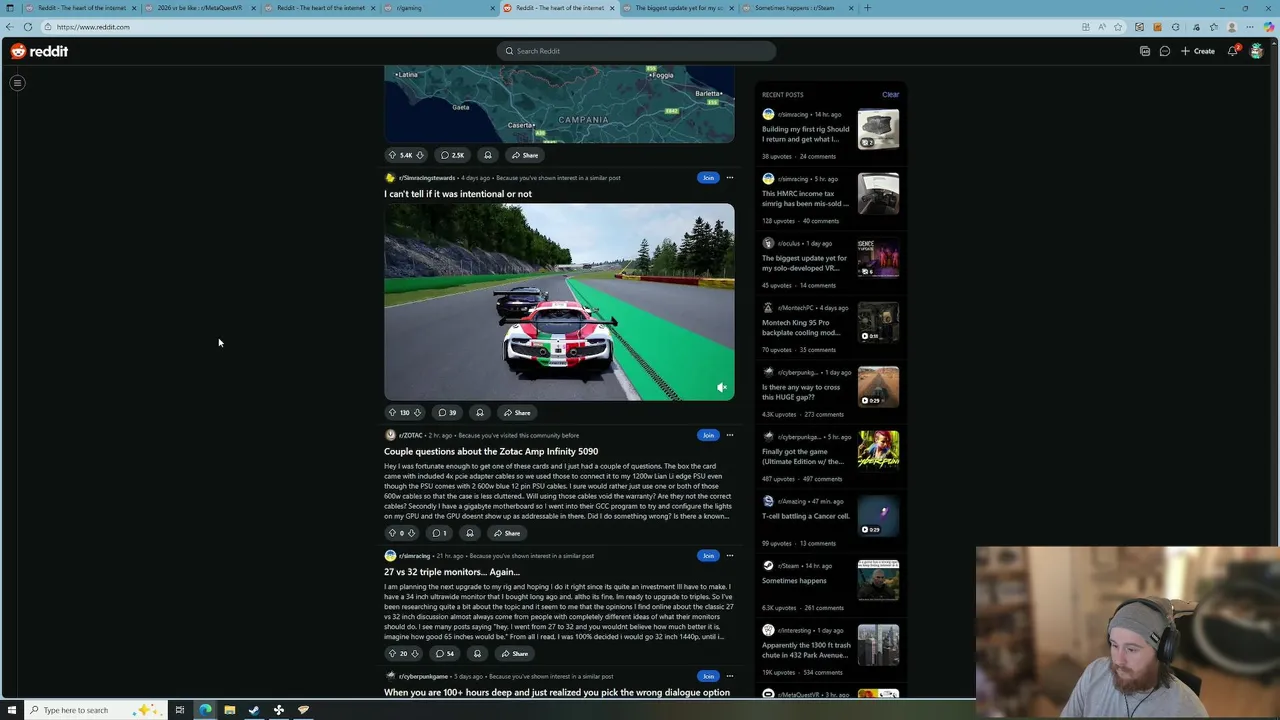
Task: Unmute the racing video
Action: click(721, 387)
